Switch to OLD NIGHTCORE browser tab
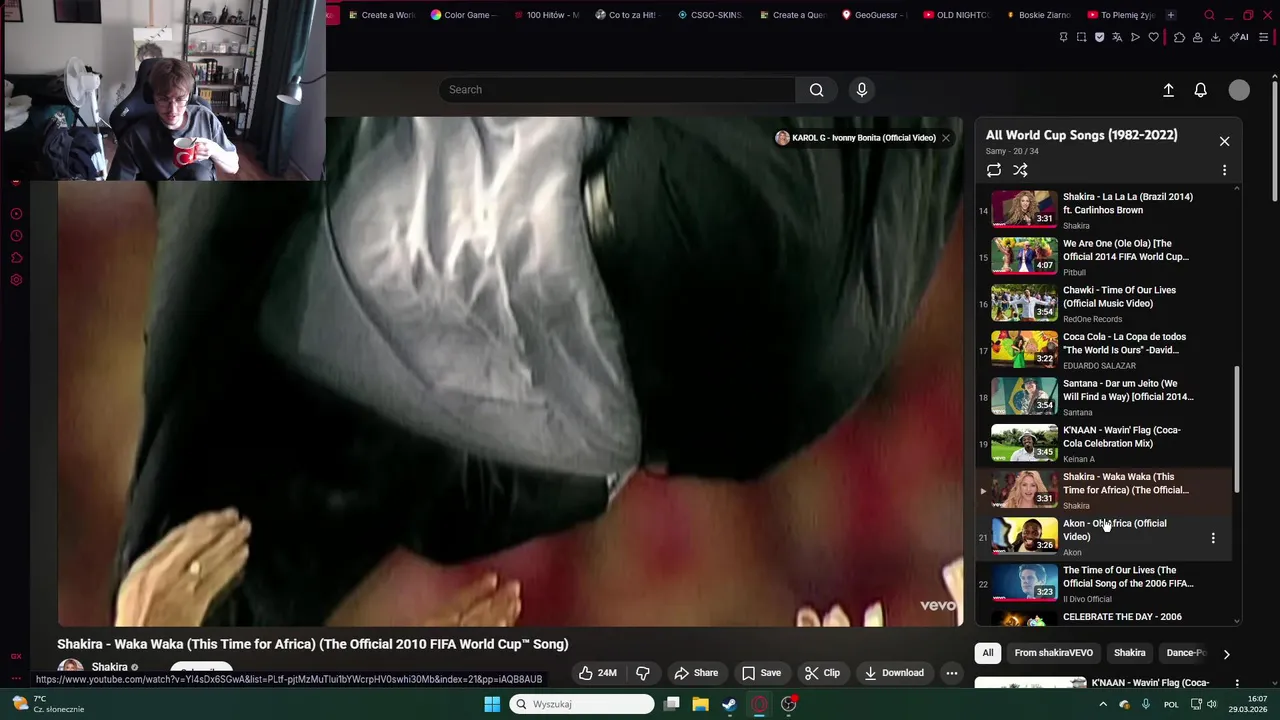1280x720 pixels. 956,15
